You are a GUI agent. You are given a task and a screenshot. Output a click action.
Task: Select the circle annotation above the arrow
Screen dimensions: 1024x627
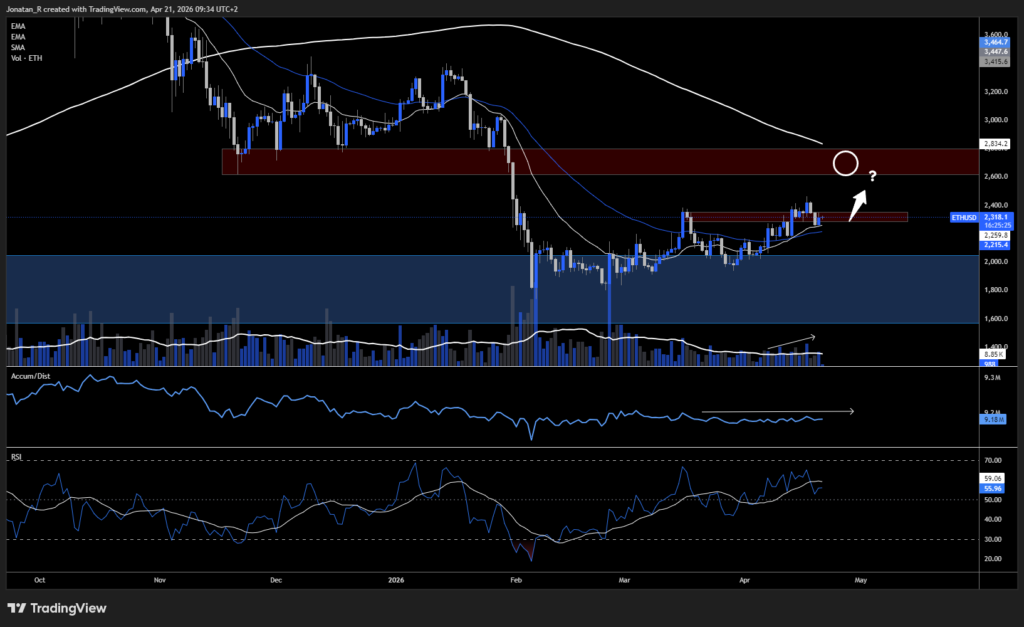tap(845, 163)
